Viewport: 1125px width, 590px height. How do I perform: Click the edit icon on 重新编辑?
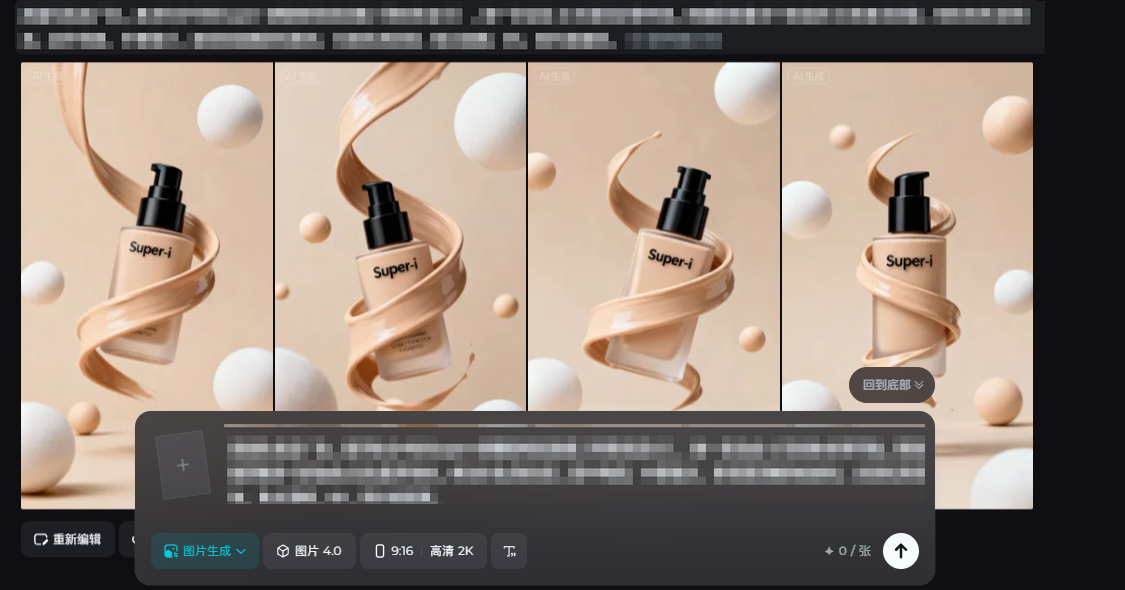click(x=41, y=539)
